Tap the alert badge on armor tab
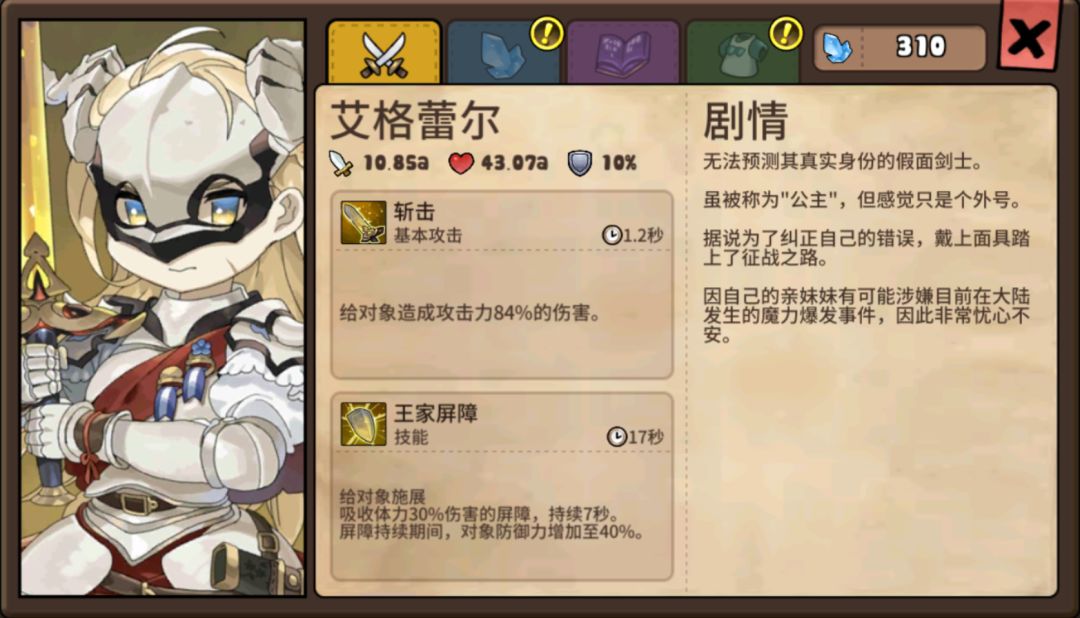Image resolution: width=1080 pixels, height=618 pixels. (x=786, y=32)
